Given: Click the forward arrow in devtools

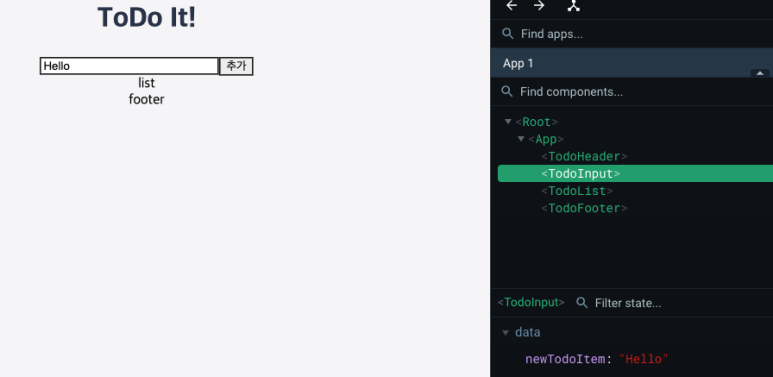Looking at the screenshot, I should (539, 5).
